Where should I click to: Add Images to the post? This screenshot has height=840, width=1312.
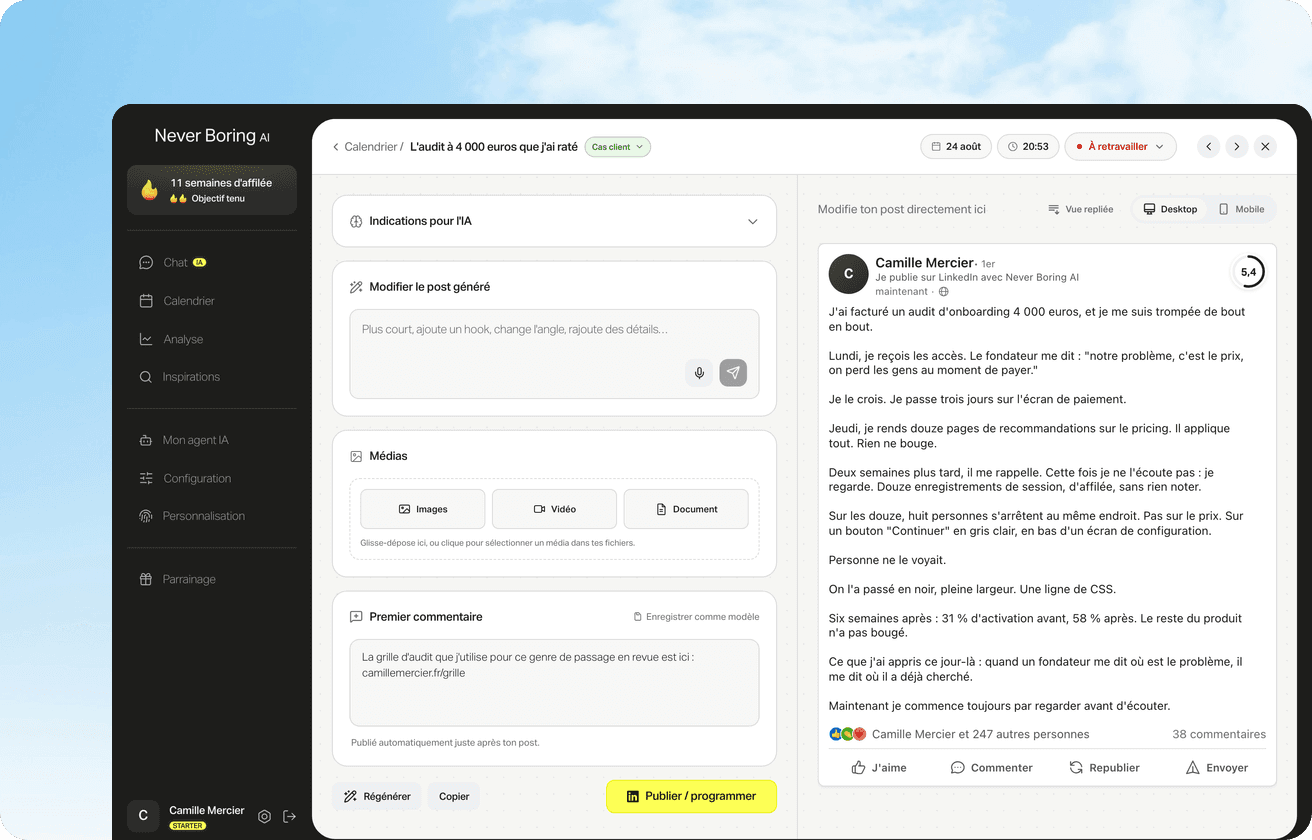[x=423, y=509]
